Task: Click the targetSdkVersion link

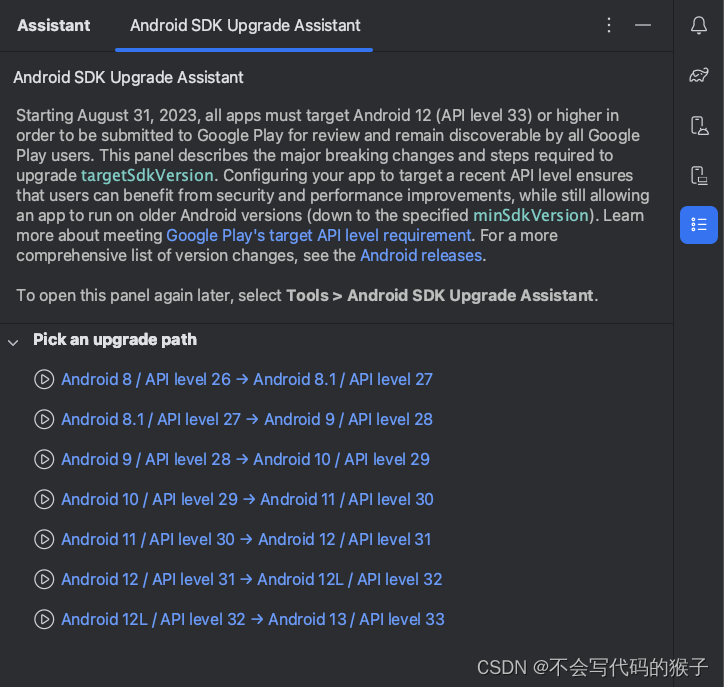Action: (x=147, y=176)
